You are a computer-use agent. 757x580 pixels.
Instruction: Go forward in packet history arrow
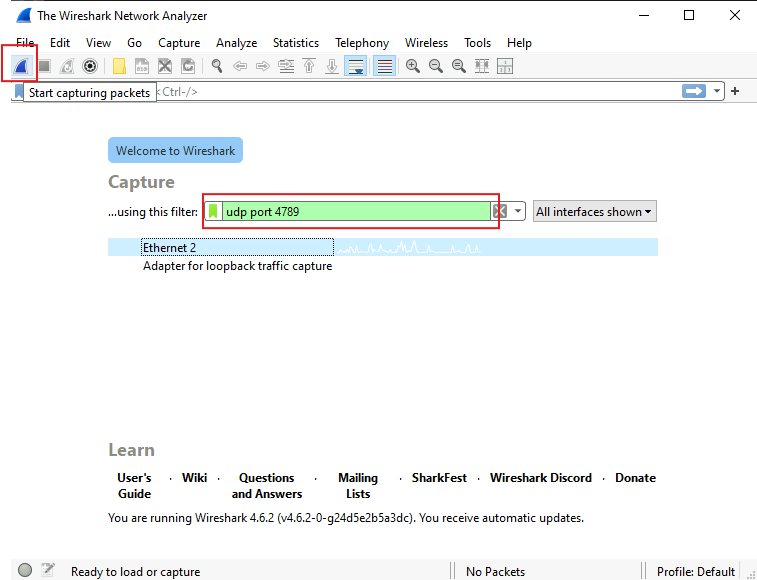tap(263, 66)
